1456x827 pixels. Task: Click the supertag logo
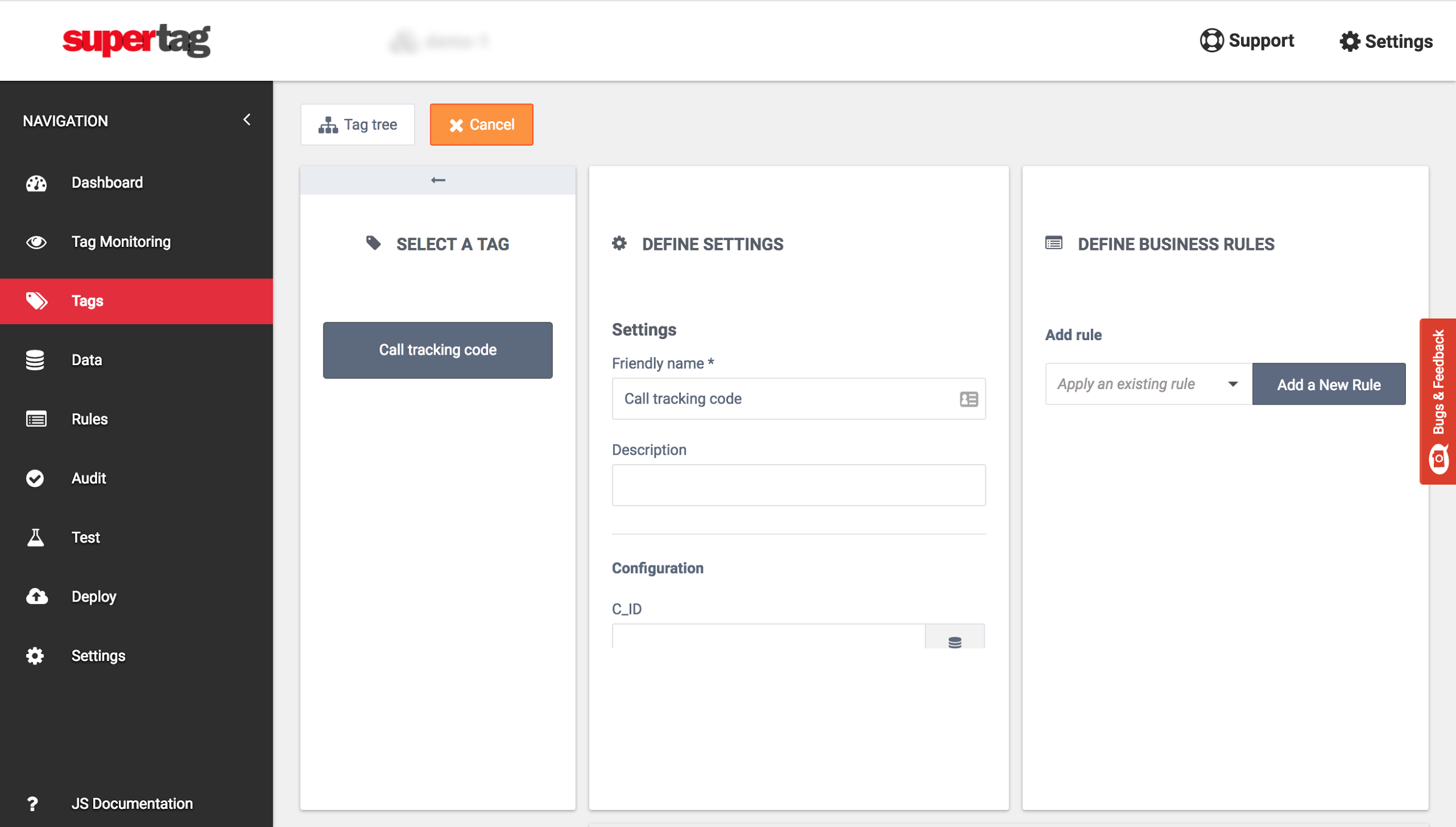[136, 40]
